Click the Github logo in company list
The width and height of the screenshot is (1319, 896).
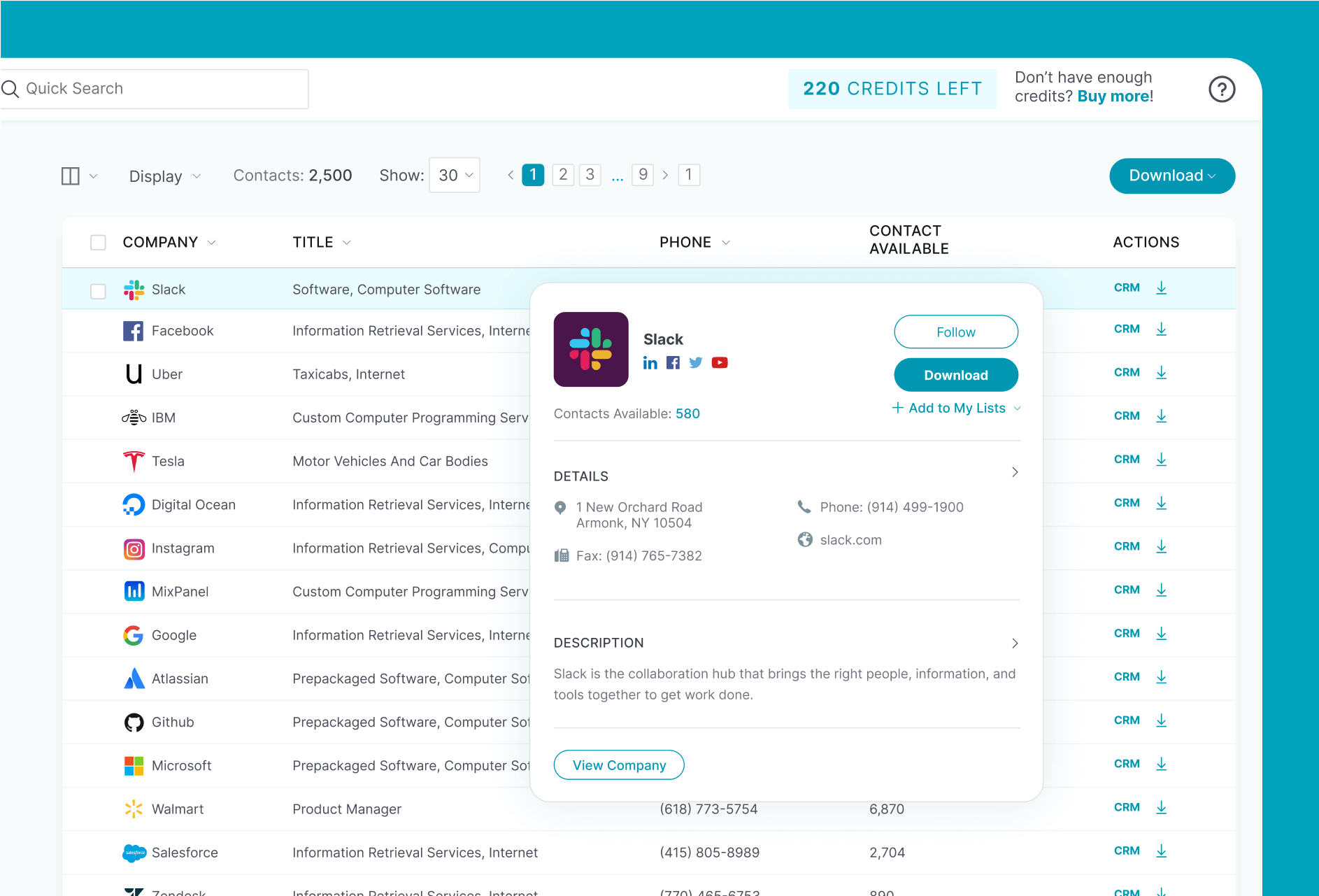pyautogui.click(x=134, y=722)
